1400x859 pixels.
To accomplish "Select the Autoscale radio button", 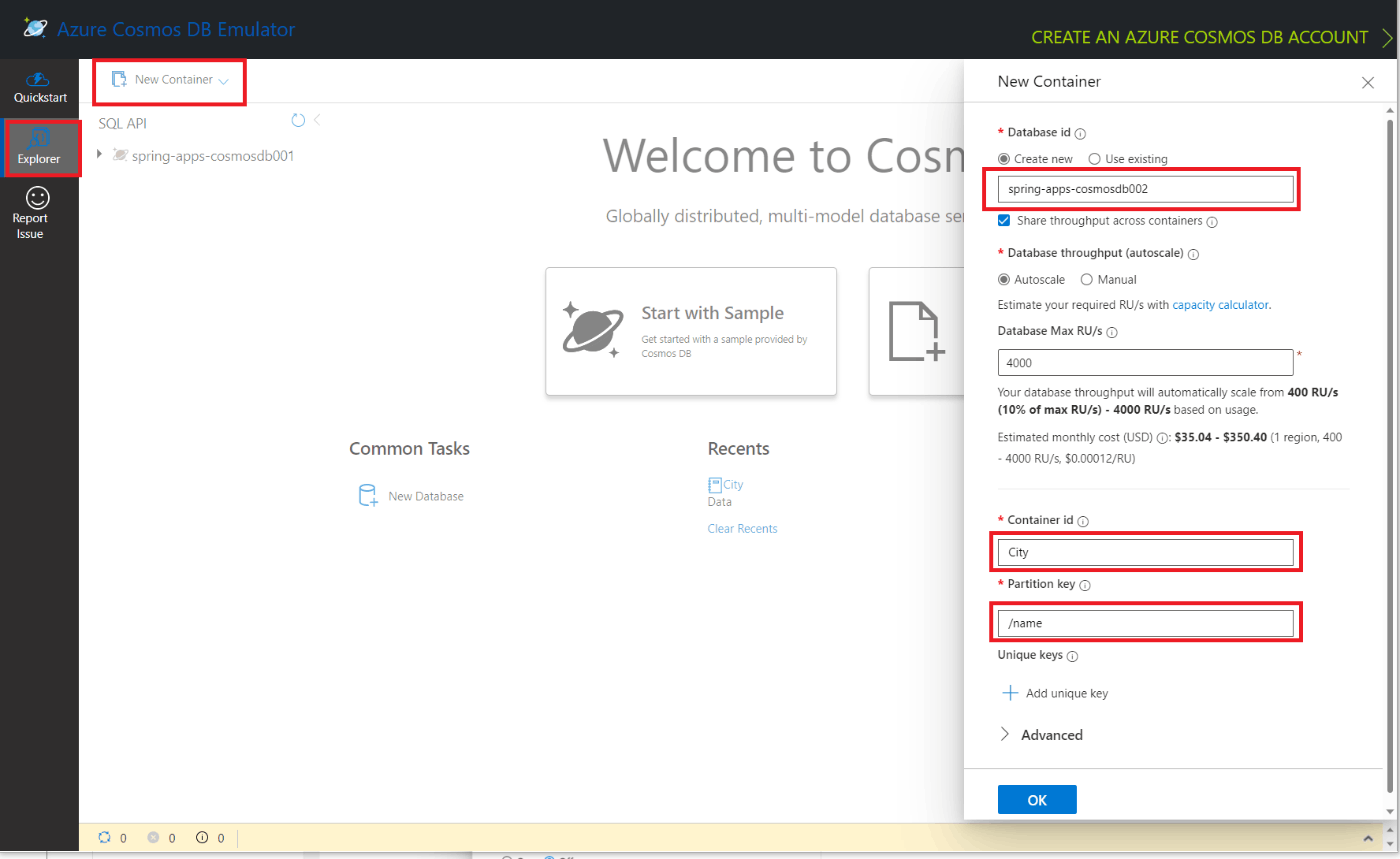I will tap(1004, 280).
